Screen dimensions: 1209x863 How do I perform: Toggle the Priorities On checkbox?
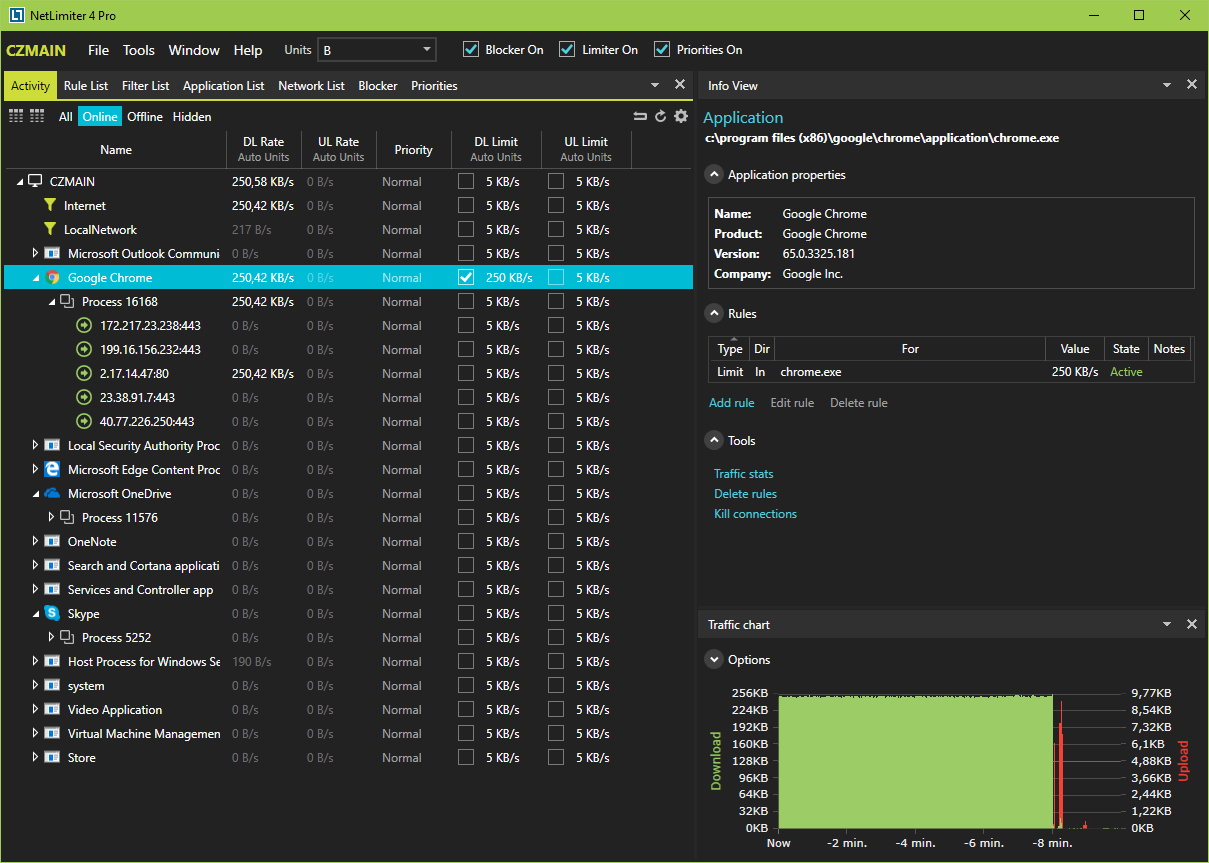click(x=662, y=50)
